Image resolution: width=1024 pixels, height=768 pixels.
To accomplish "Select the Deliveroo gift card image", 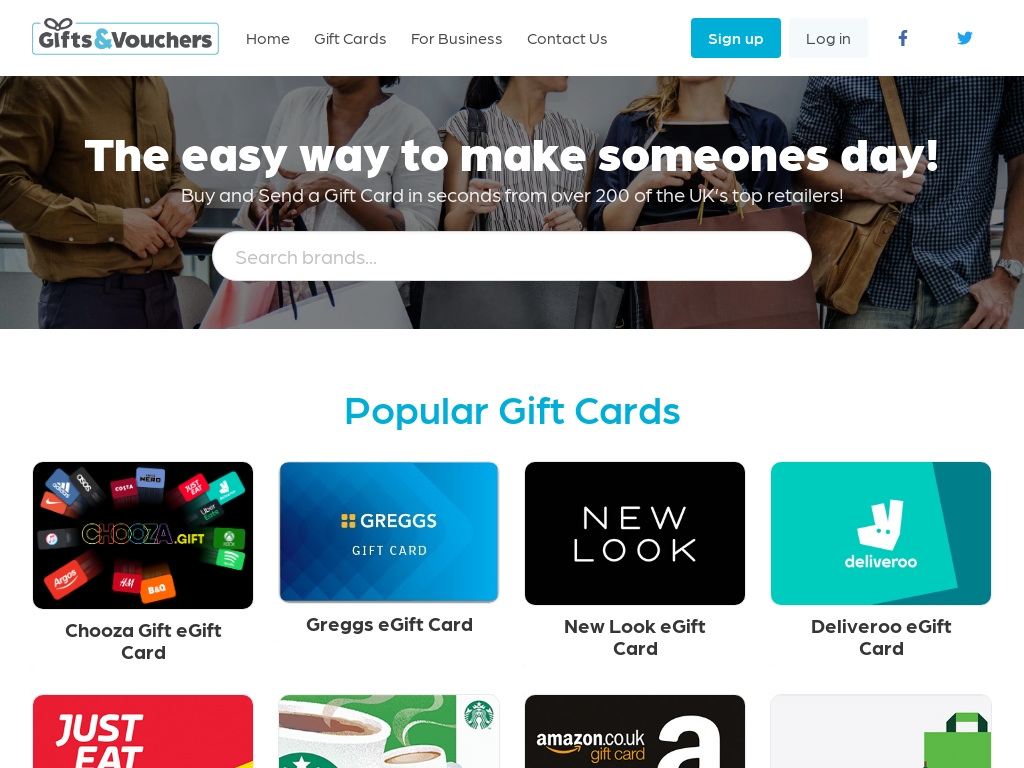I will (x=880, y=534).
